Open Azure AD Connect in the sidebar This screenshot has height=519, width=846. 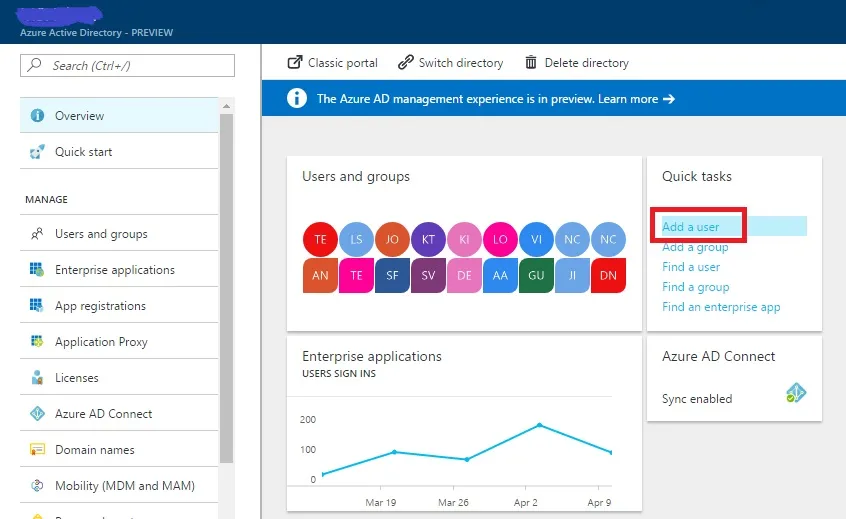(103, 414)
